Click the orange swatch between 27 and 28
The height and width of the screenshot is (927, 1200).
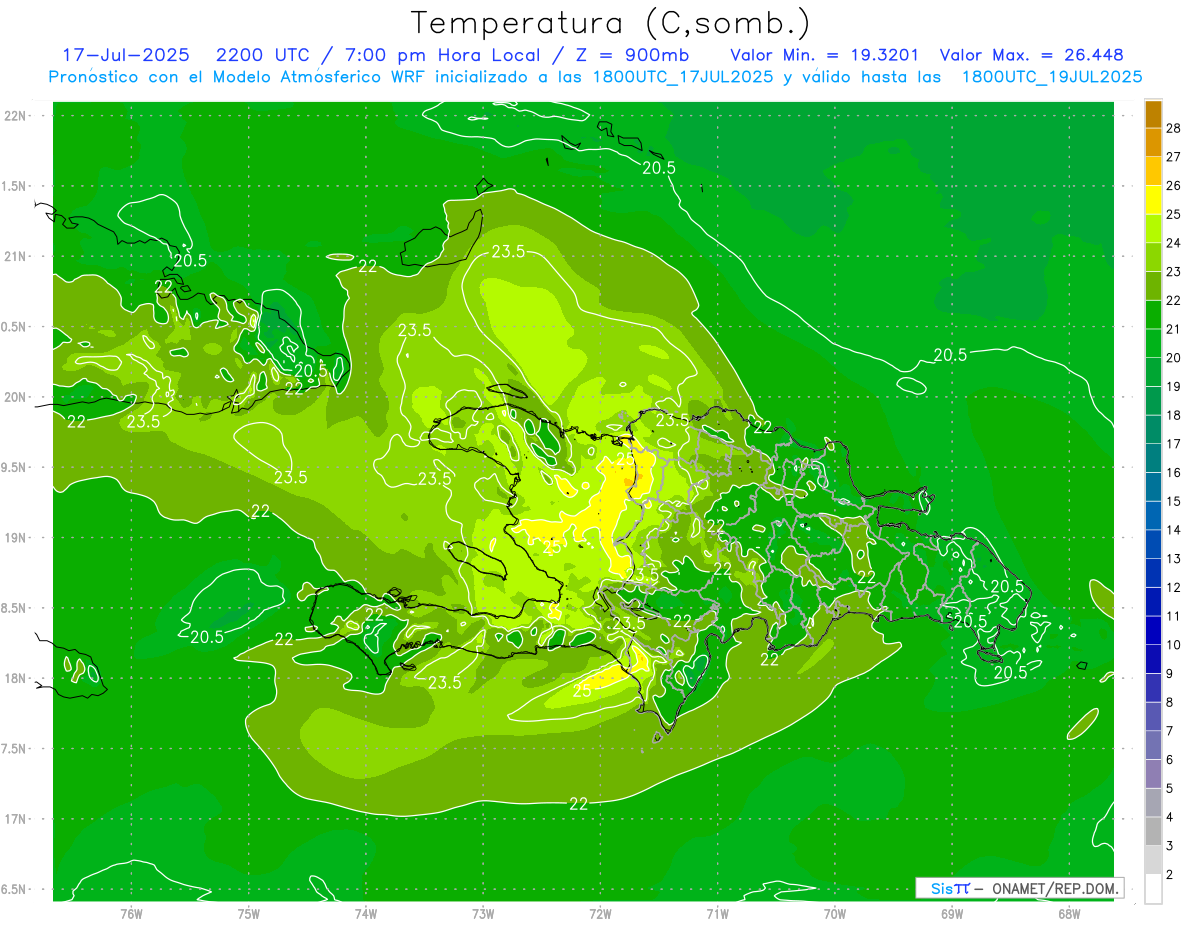1153,143
